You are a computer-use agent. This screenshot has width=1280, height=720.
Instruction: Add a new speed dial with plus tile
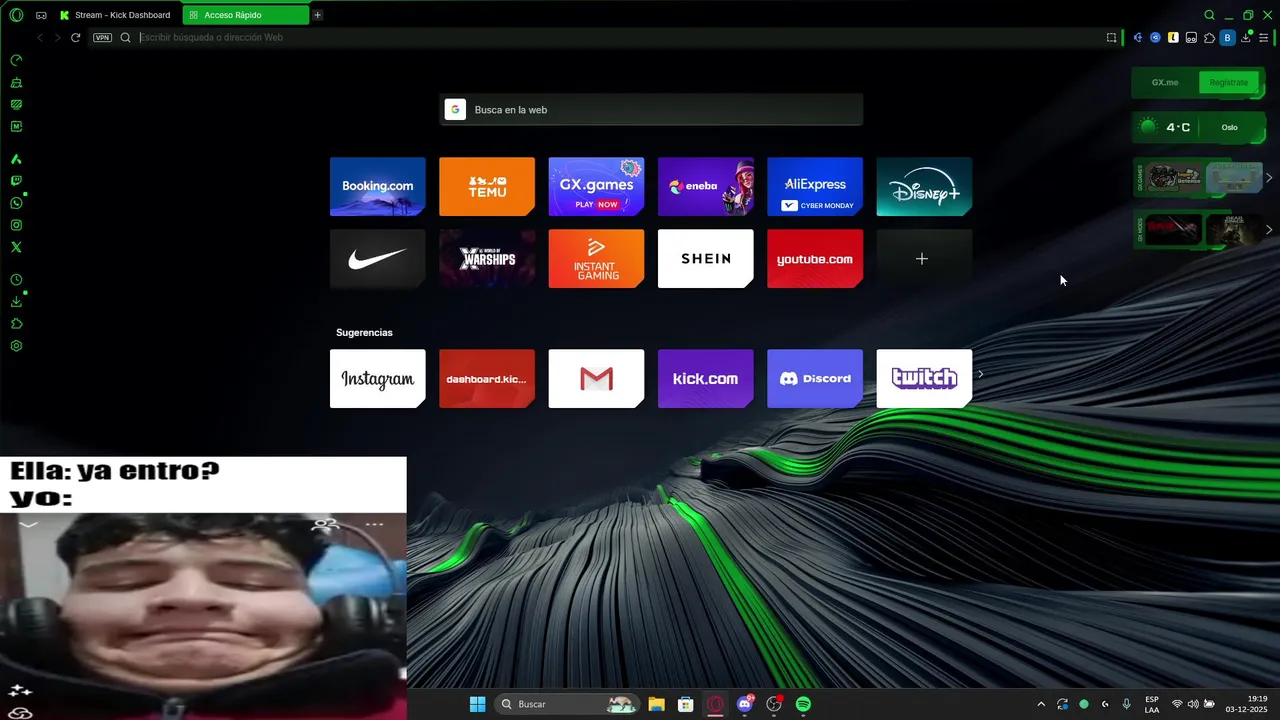tap(924, 259)
